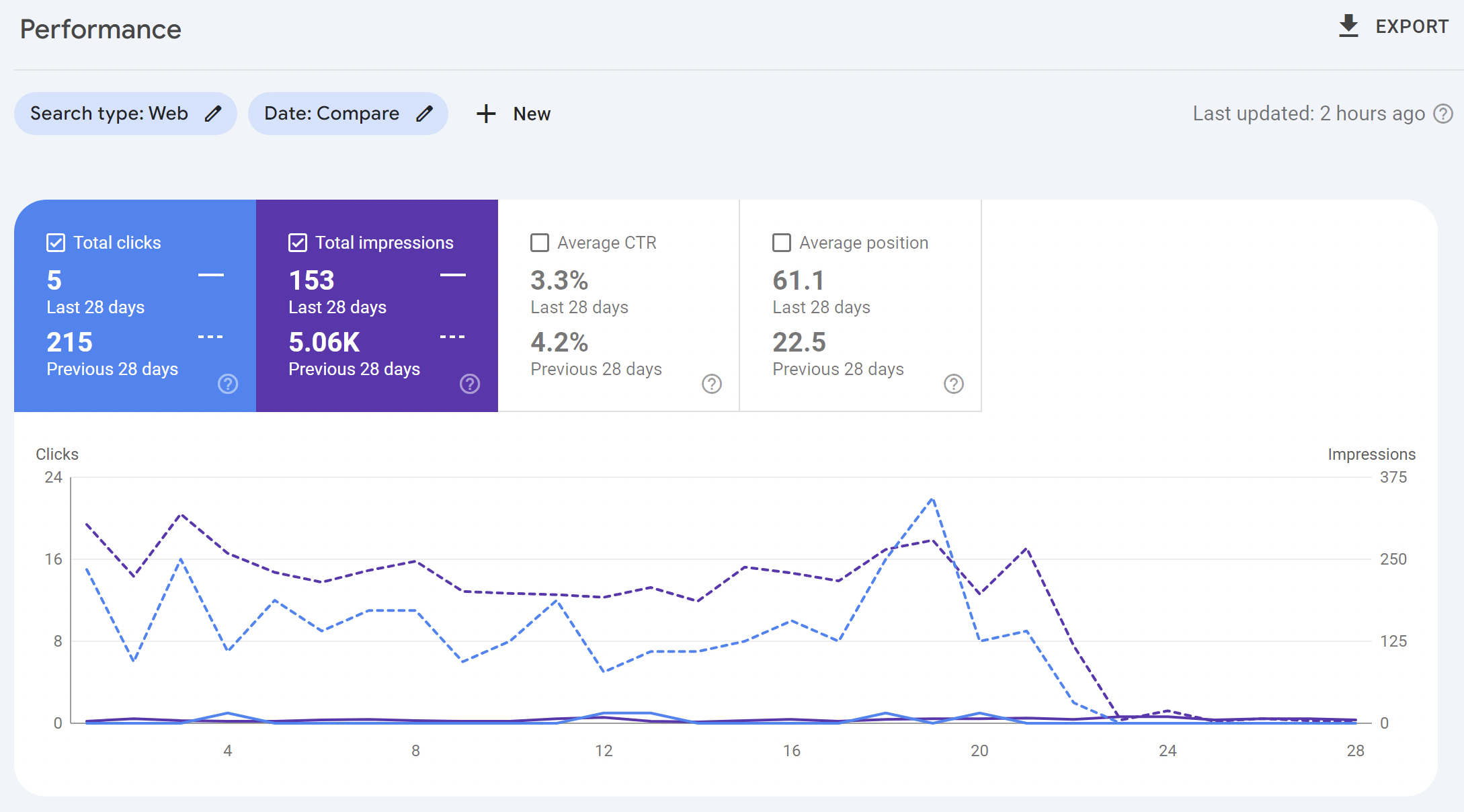Click the solid line legend in clicks card

(211, 275)
